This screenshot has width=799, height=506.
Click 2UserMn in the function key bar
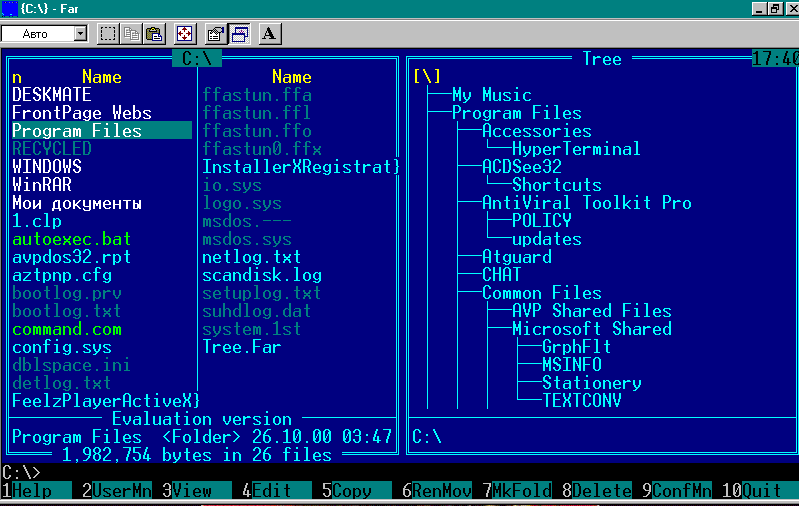click(x=117, y=491)
